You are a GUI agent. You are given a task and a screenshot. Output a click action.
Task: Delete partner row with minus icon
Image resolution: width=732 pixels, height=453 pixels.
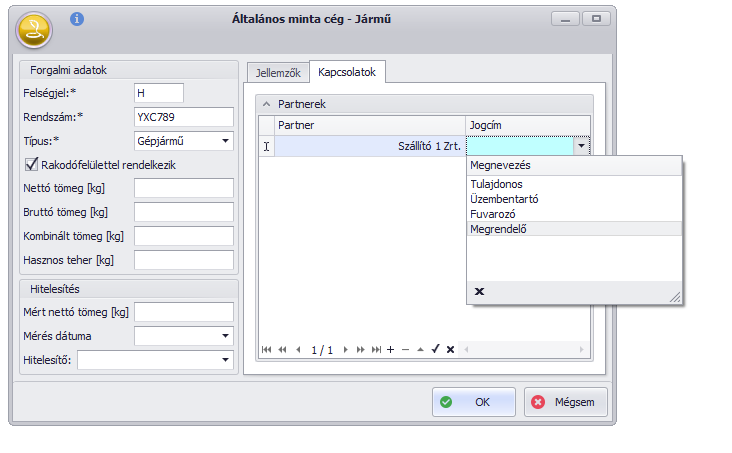coord(405,349)
